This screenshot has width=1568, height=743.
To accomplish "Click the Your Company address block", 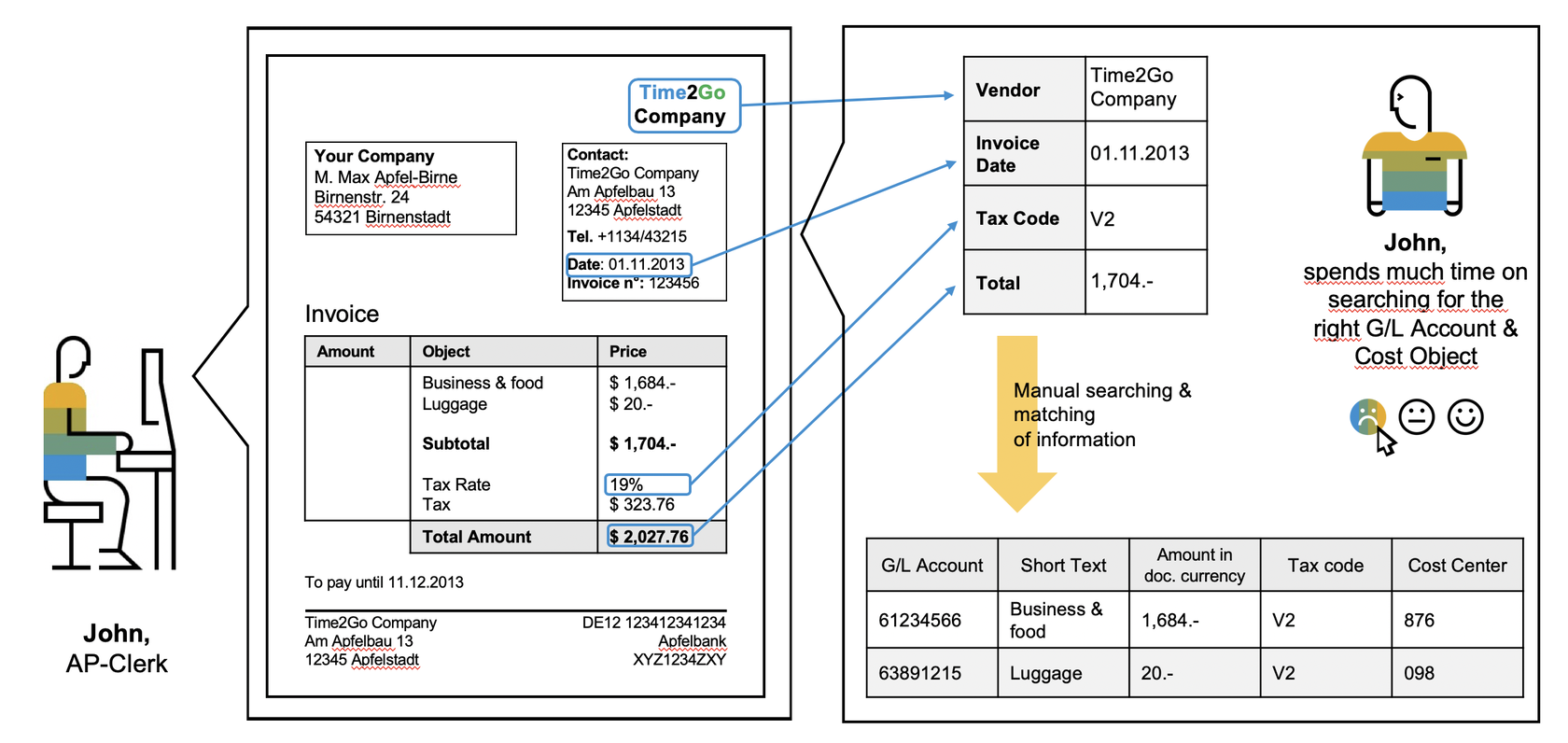I will coord(411,188).
